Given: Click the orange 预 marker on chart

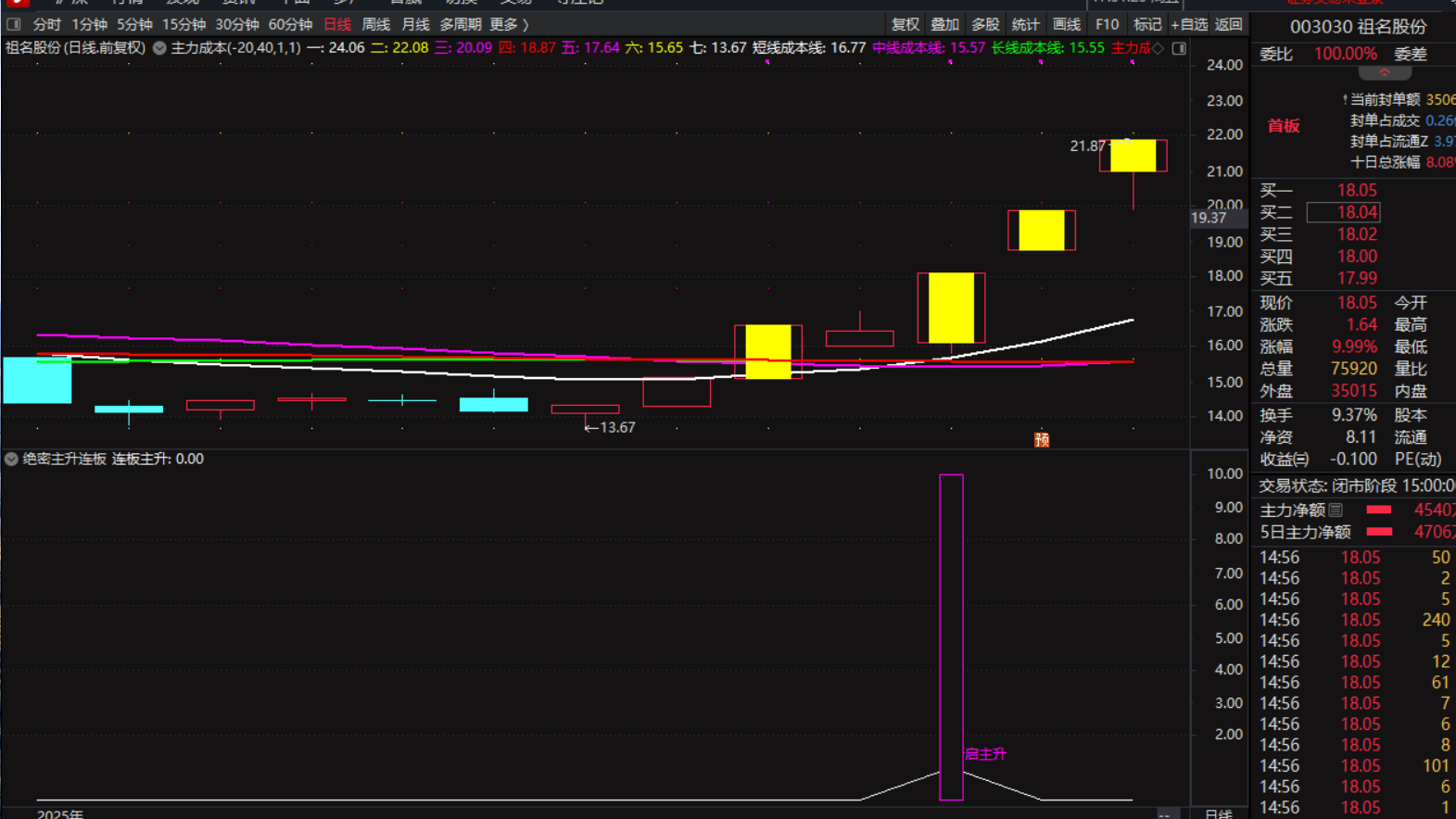Looking at the screenshot, I should pyautogui.click(x=1042, y=440).
